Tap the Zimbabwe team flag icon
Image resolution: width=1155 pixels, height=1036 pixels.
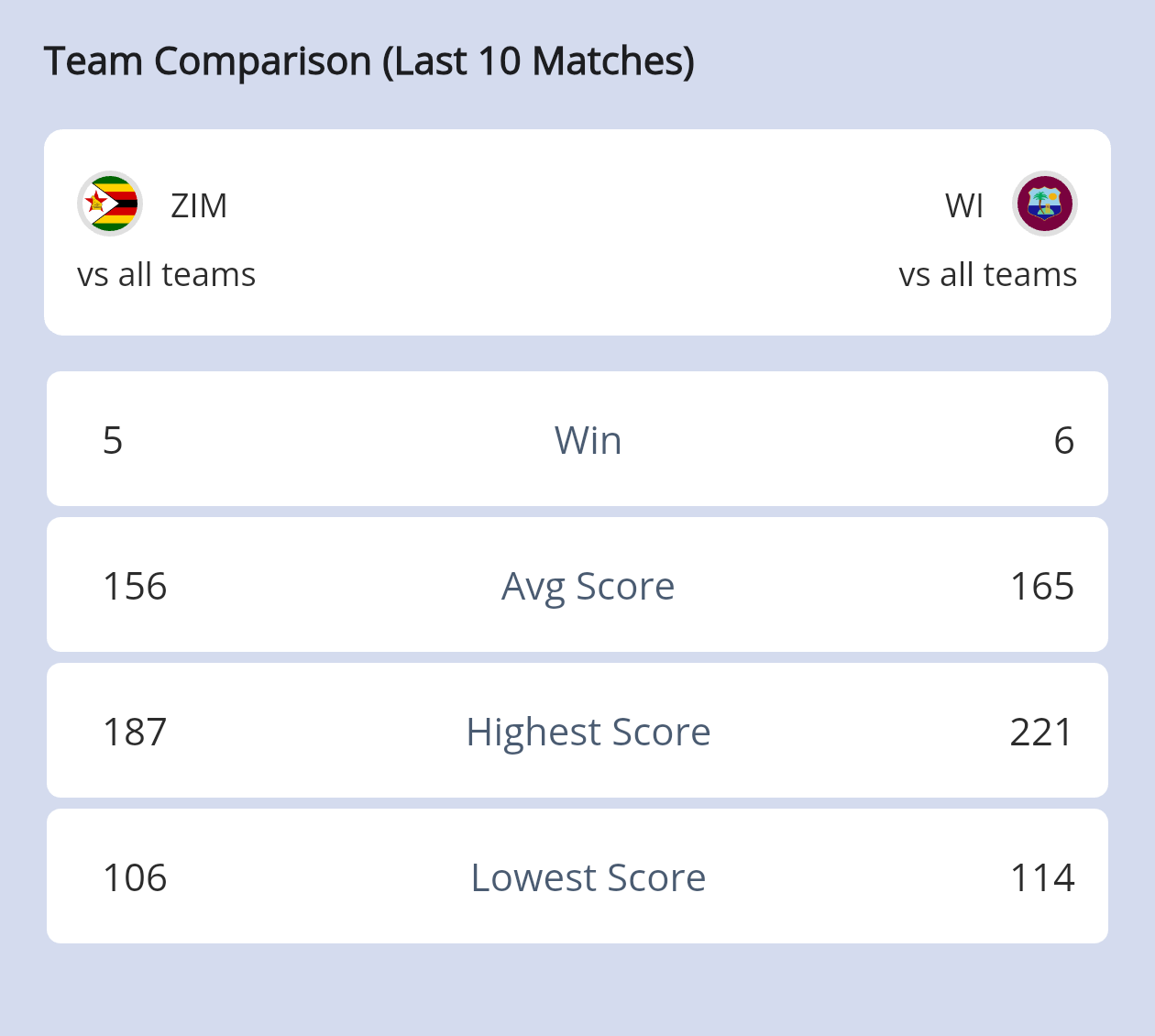point(110,204)
